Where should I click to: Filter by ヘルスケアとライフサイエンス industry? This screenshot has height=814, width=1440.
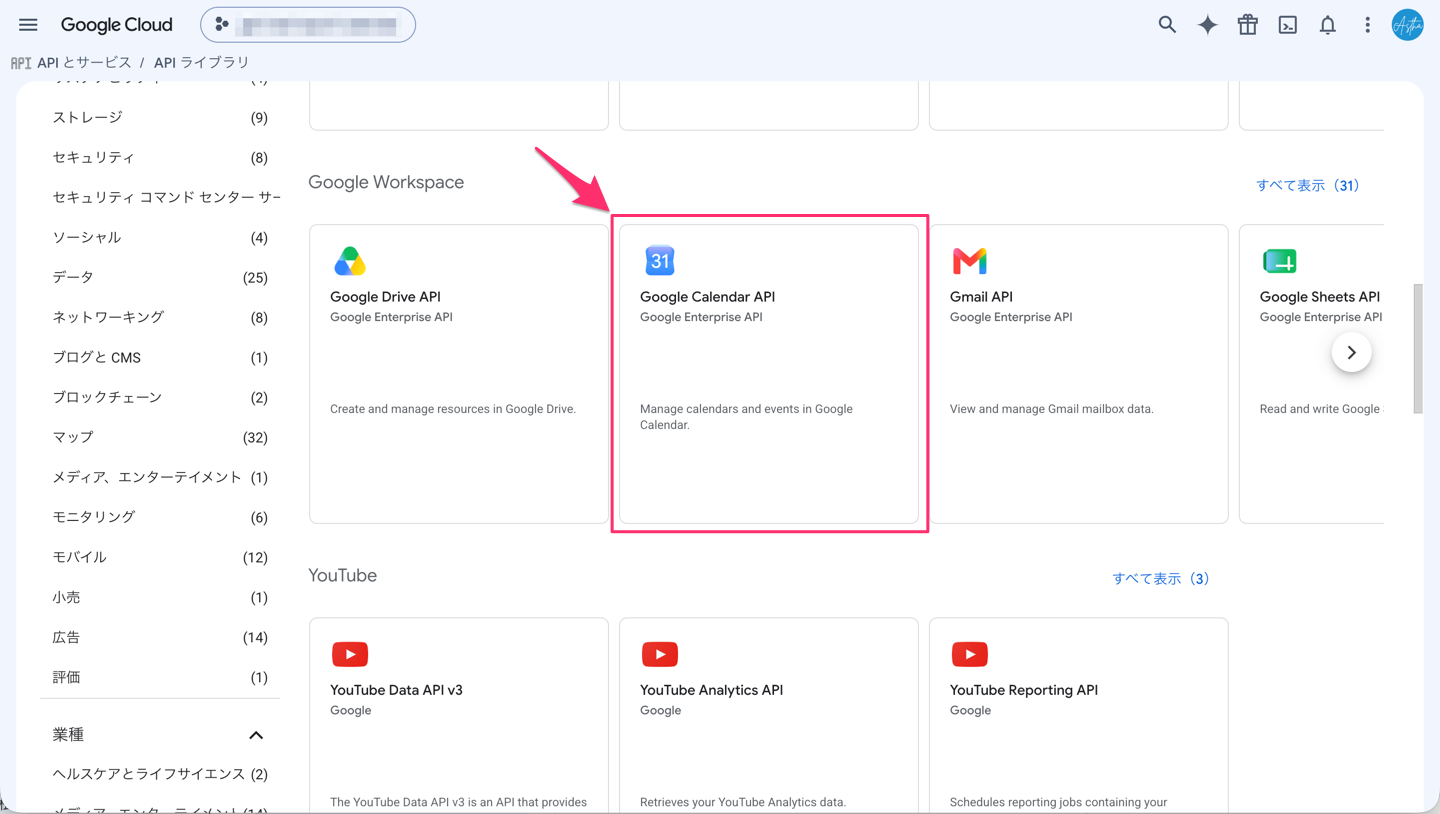(160, 774)
